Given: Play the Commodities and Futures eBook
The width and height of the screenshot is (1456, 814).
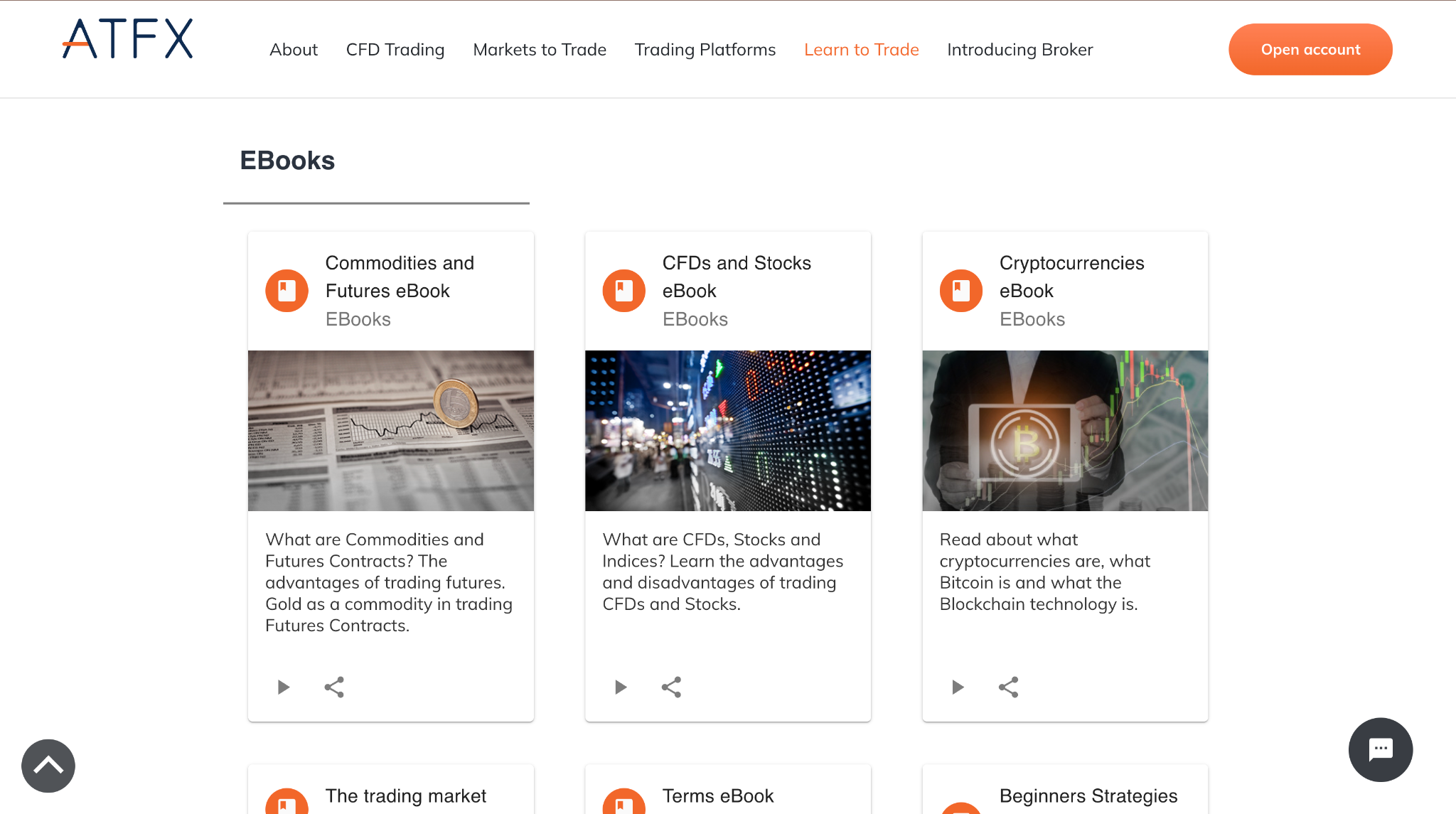Looking at the screenshot, I should click(283, 687).
